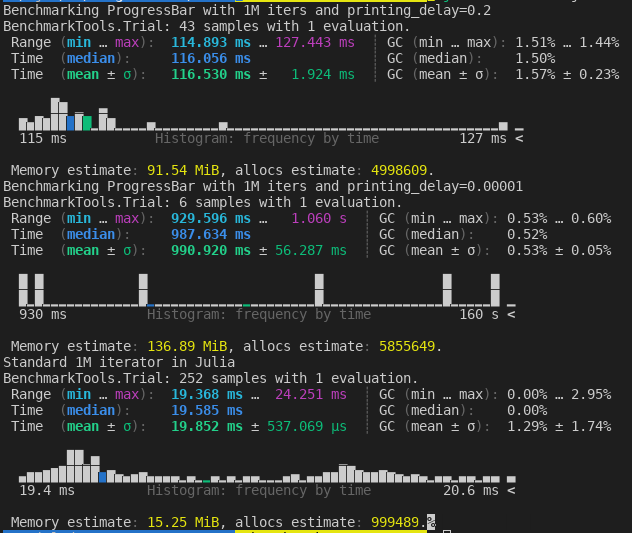Click the GC mean 1.57% ± 0.23%
Screen dimensions: 632x533
(x=567, y=75)
